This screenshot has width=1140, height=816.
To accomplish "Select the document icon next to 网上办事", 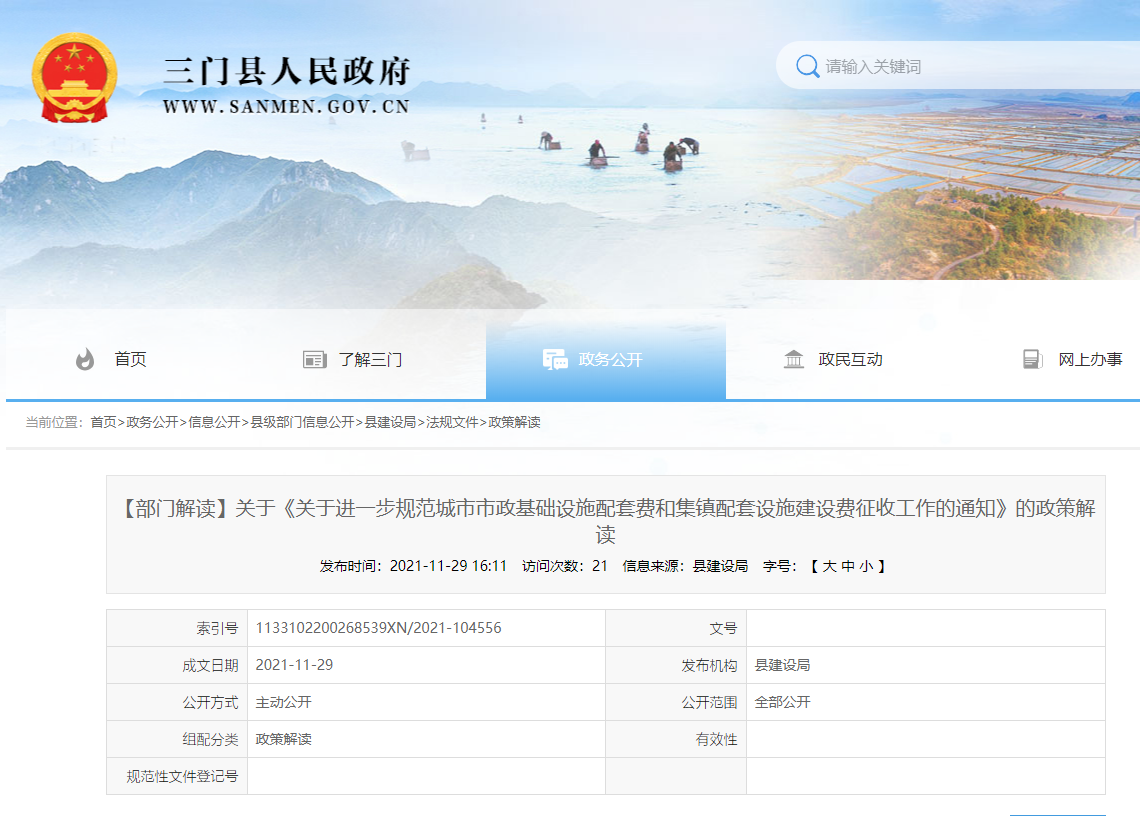I will pos(1031,360).
